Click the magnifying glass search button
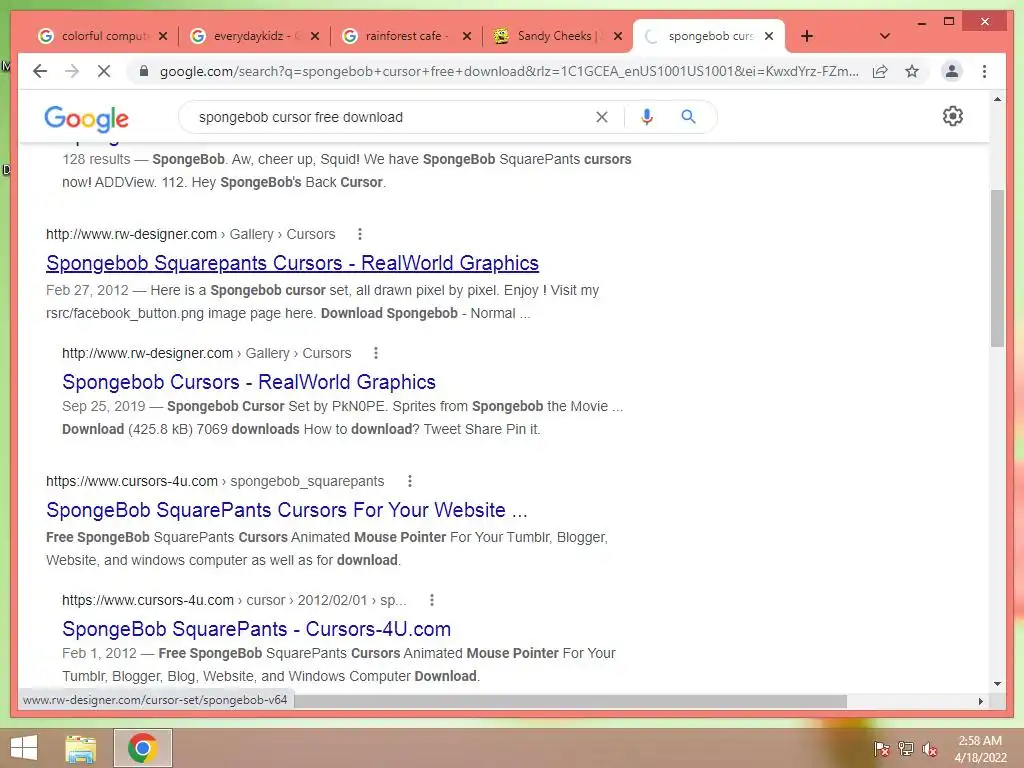 pyautogui.click(x=688, y=117)
